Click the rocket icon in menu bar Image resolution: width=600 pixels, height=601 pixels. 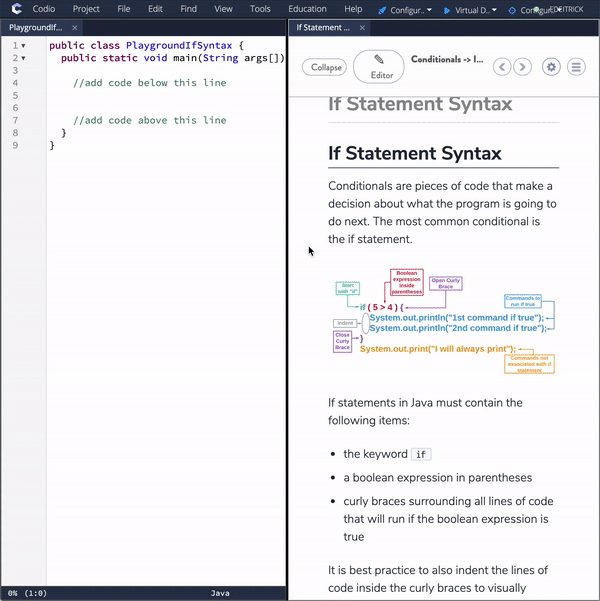click(382, 11)
